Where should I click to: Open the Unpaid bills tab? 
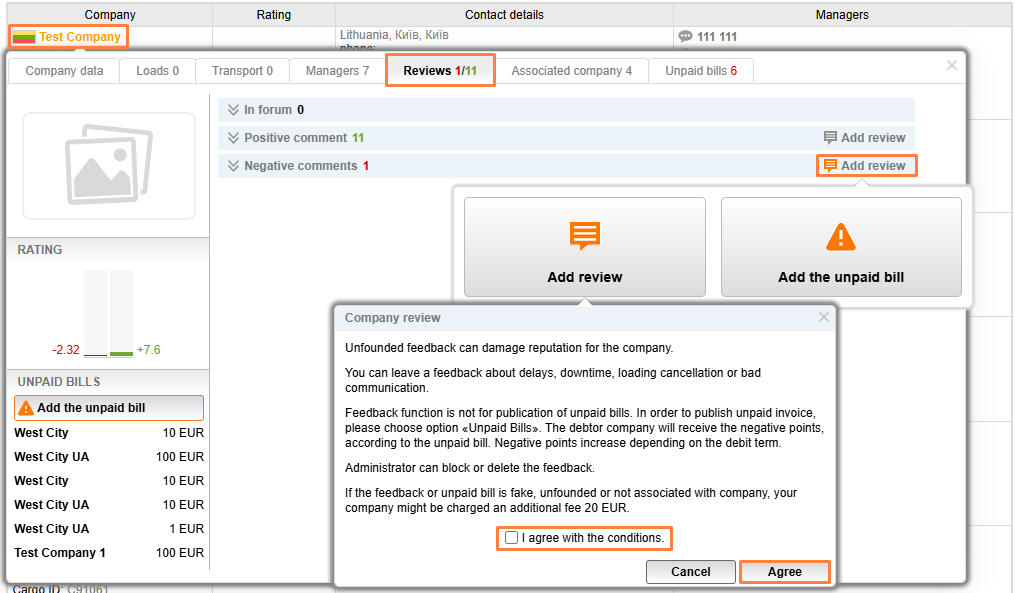[701, 71]
